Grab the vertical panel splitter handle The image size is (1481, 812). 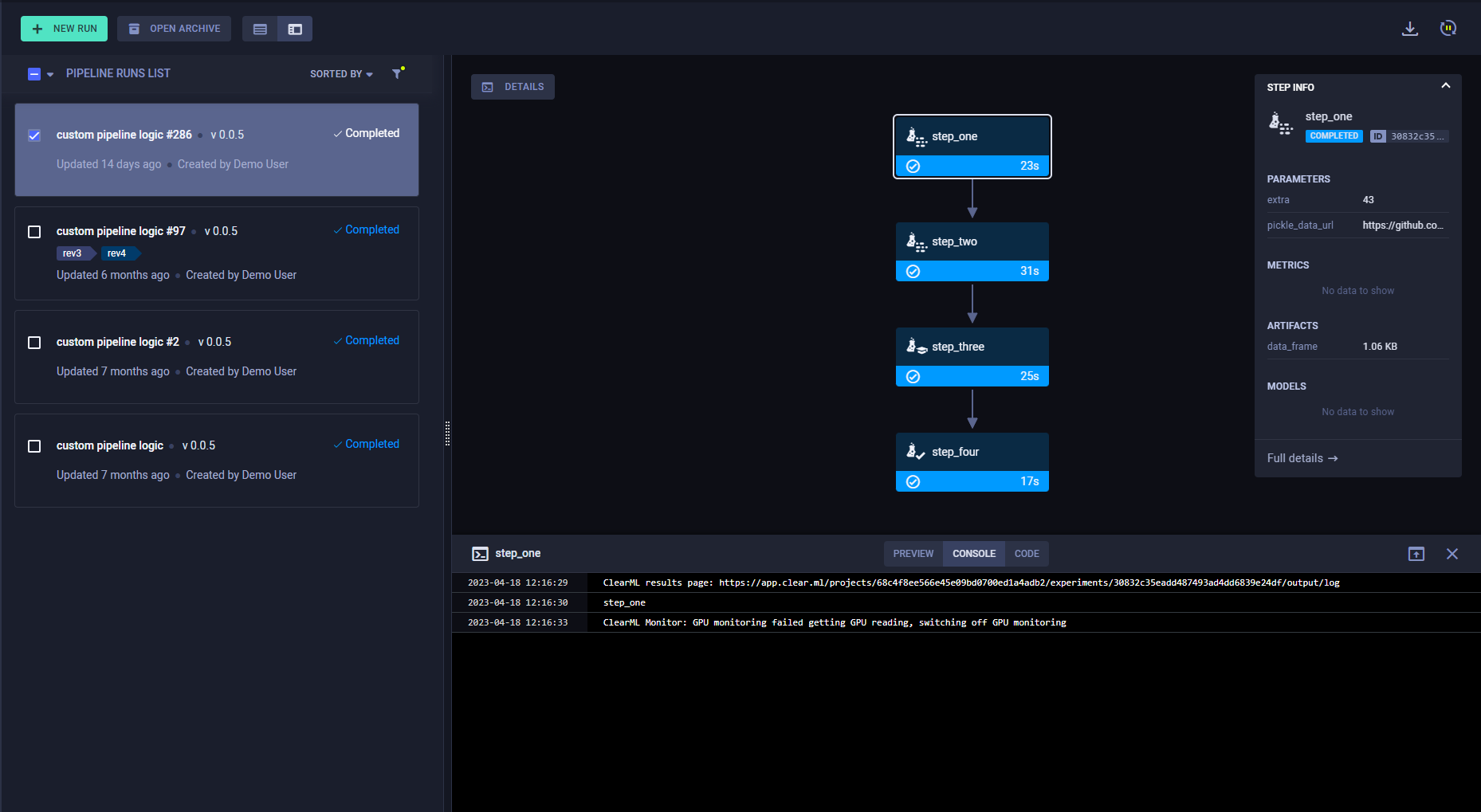click(447, 433)
